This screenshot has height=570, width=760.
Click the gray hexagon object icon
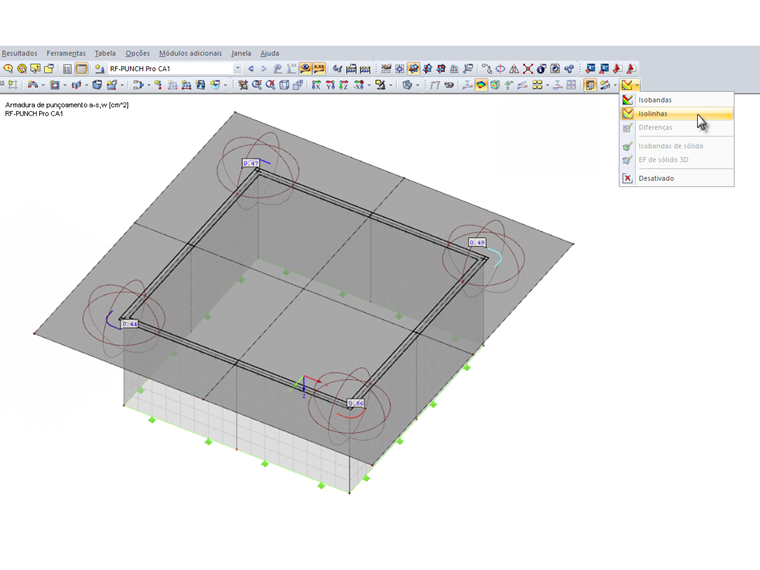(407, 85)
